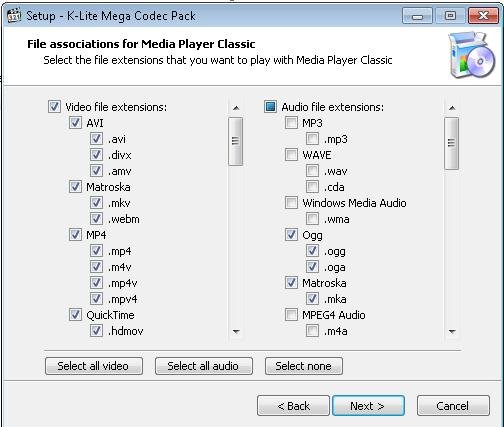Check the MPEG4 Audio group checkbox
The height and width of the screenshot is (427, 504).
[291, 315]
